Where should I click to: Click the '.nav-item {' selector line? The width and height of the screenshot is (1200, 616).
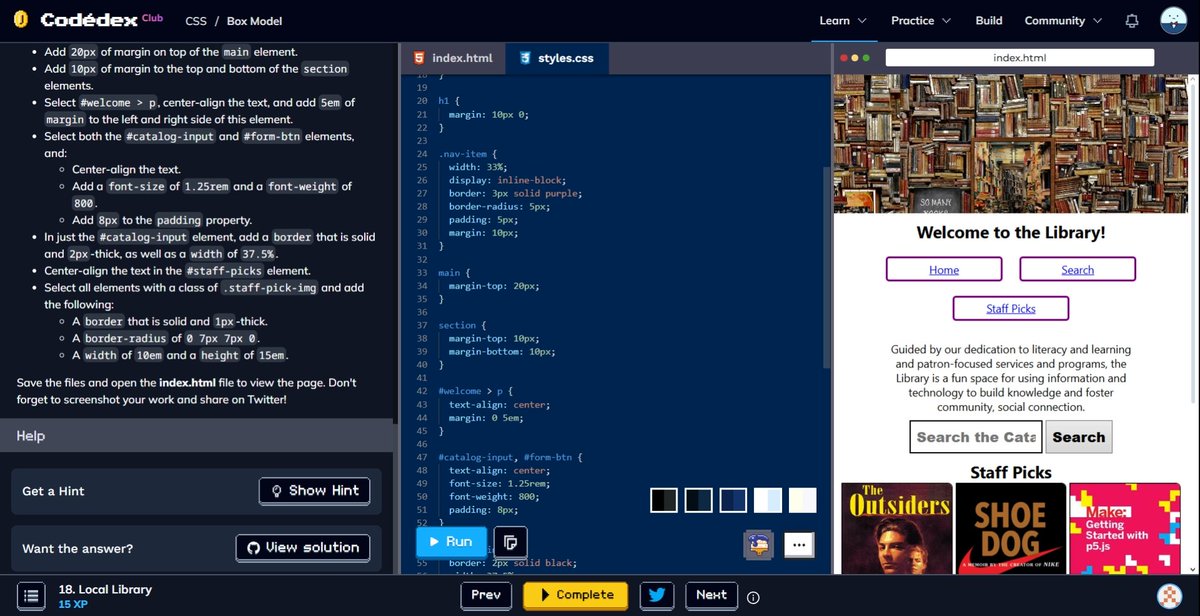(466, 154)
